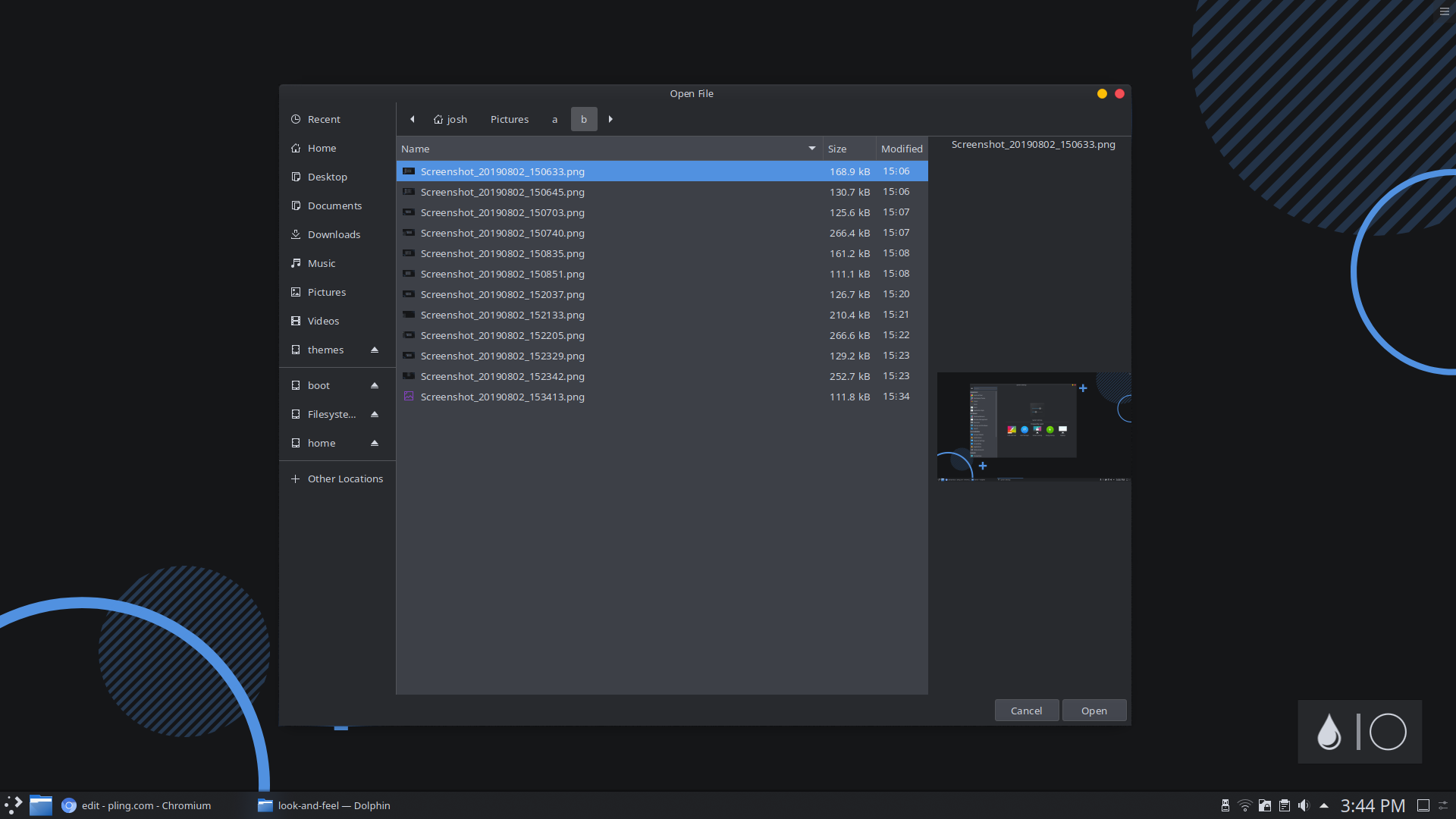Click the 3:44 PM clock
Image resolution: width=1456 pixels, height=819 pixels.
[1373, 805]
